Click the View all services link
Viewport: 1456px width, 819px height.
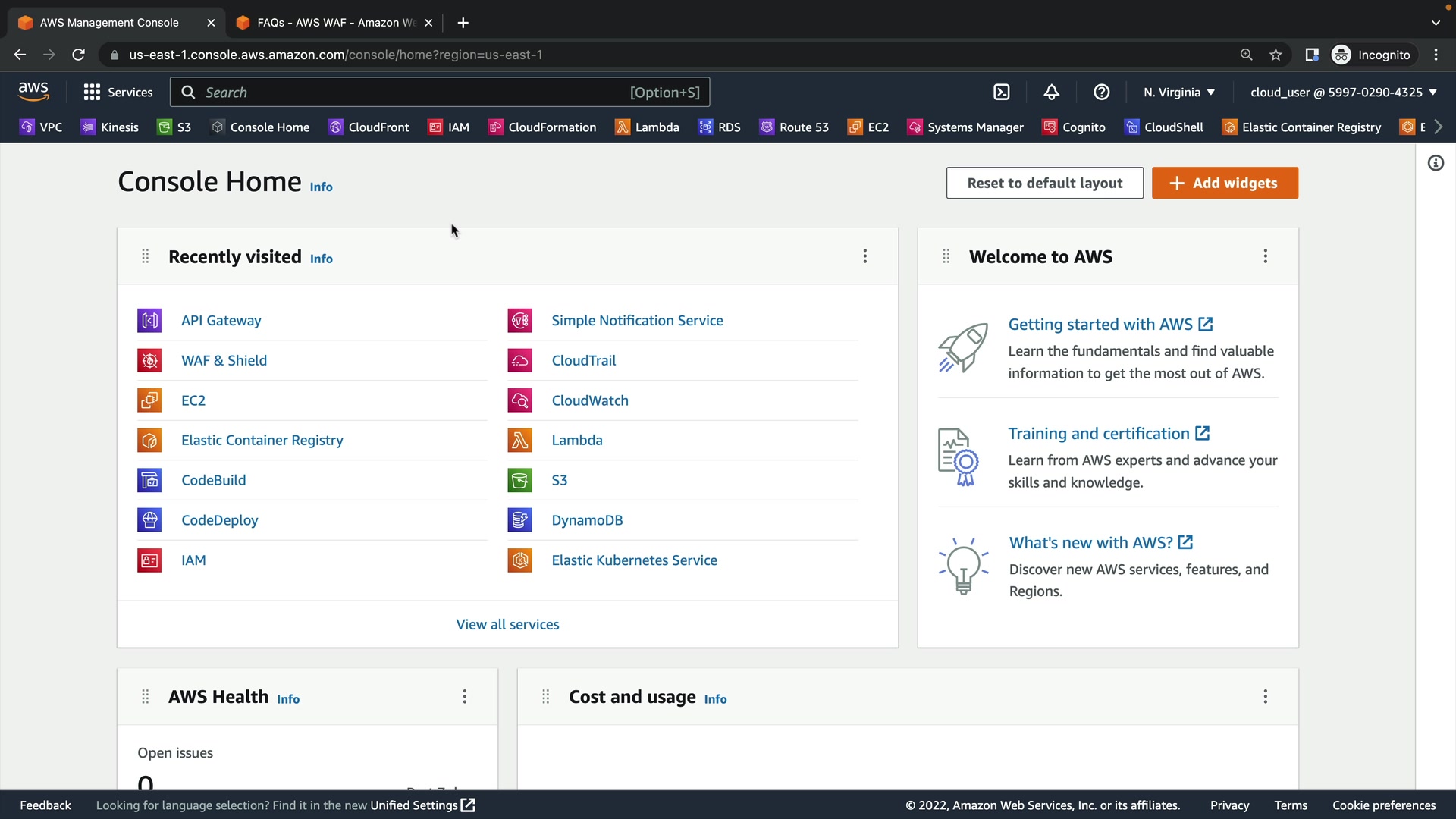507,625
